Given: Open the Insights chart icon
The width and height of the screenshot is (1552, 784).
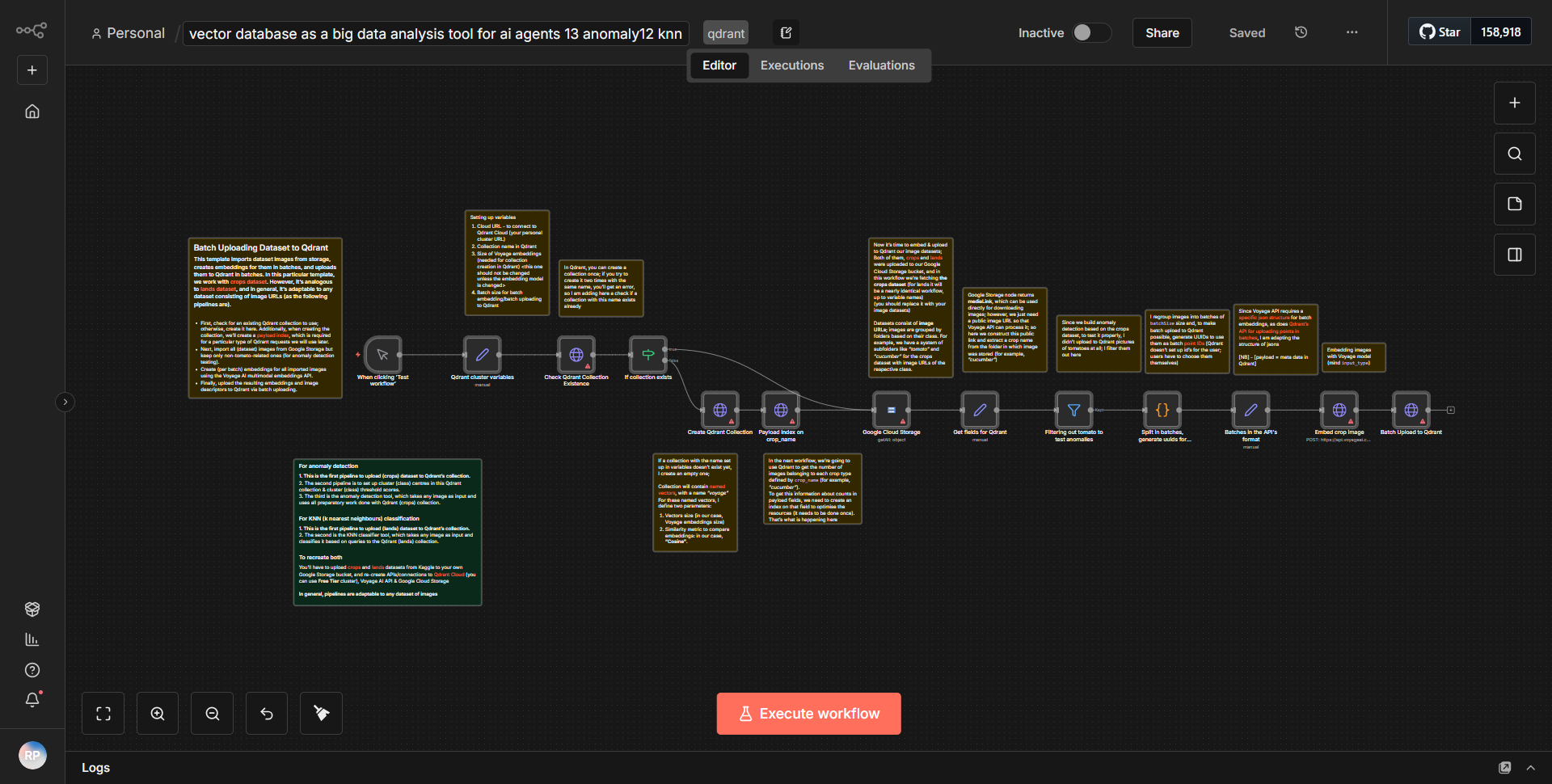Looking at the screenshot, I should (32, 639).
